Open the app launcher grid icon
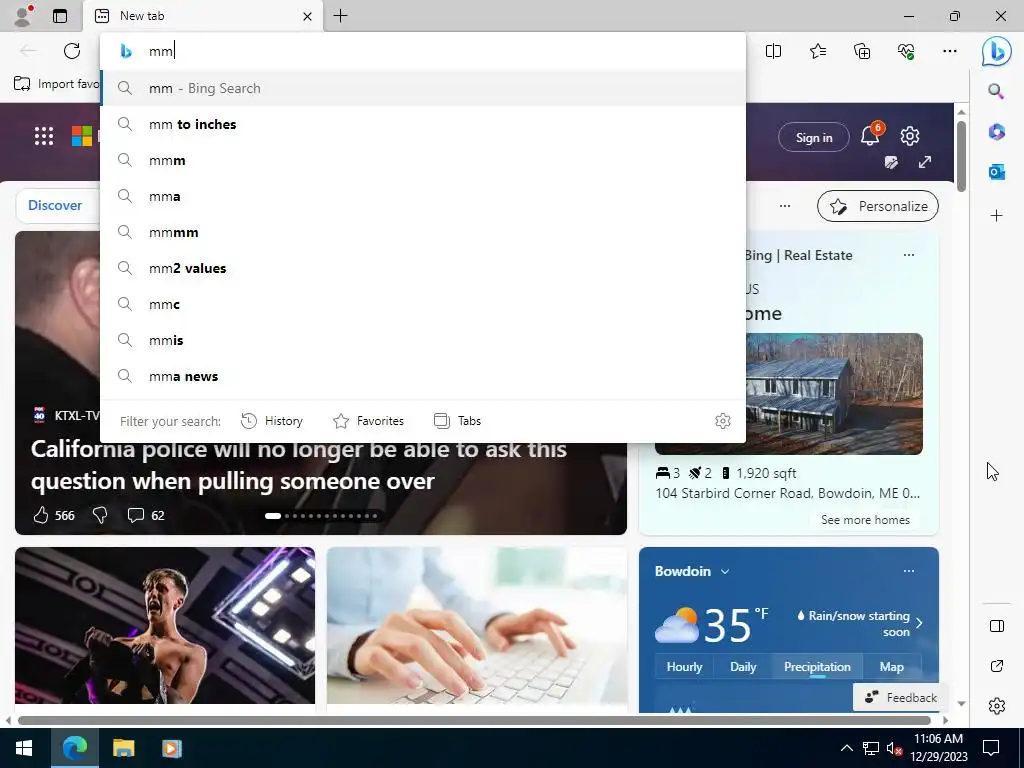 tap(44, 136)
